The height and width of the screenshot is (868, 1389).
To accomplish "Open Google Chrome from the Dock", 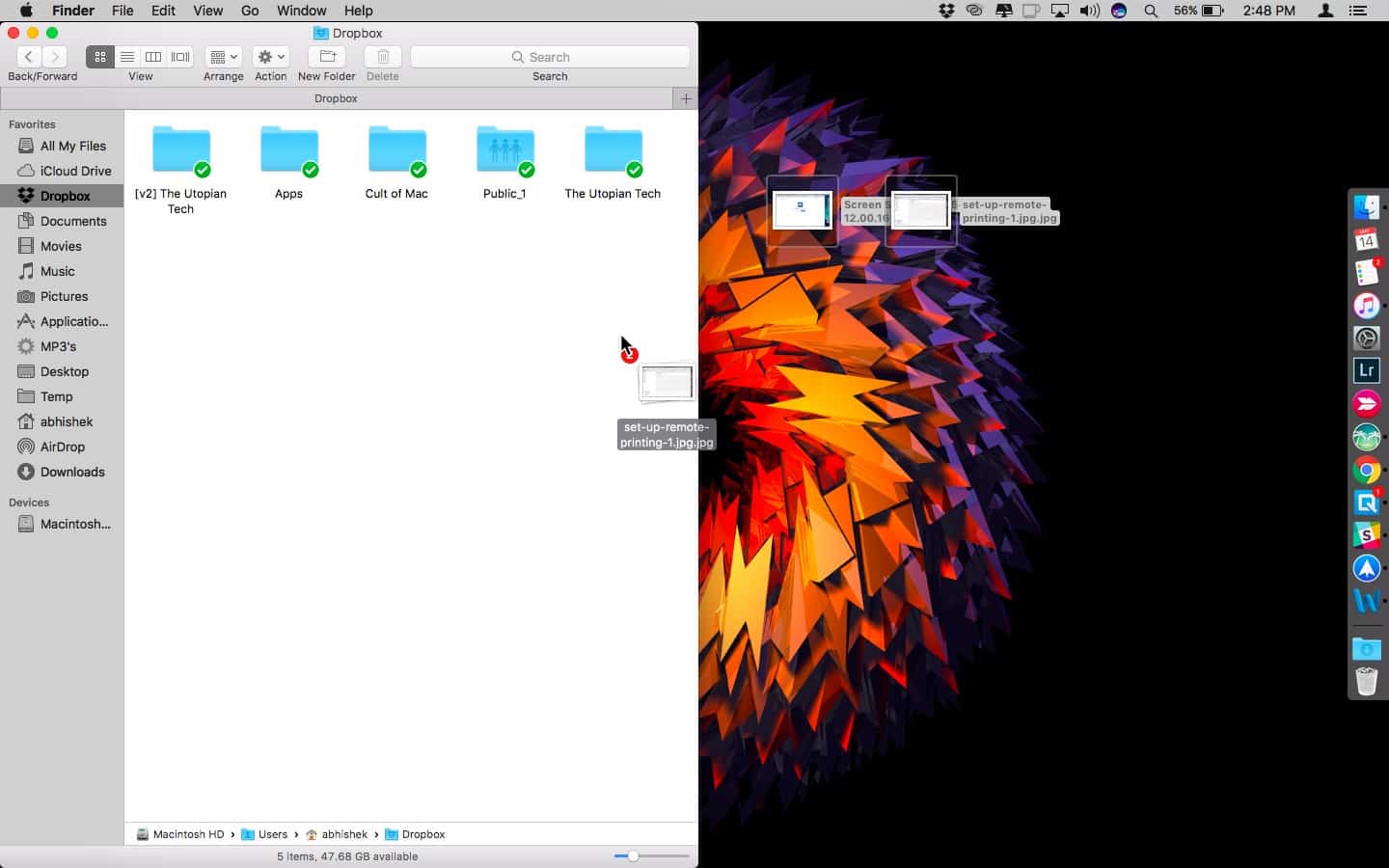I will point(1366,470).
